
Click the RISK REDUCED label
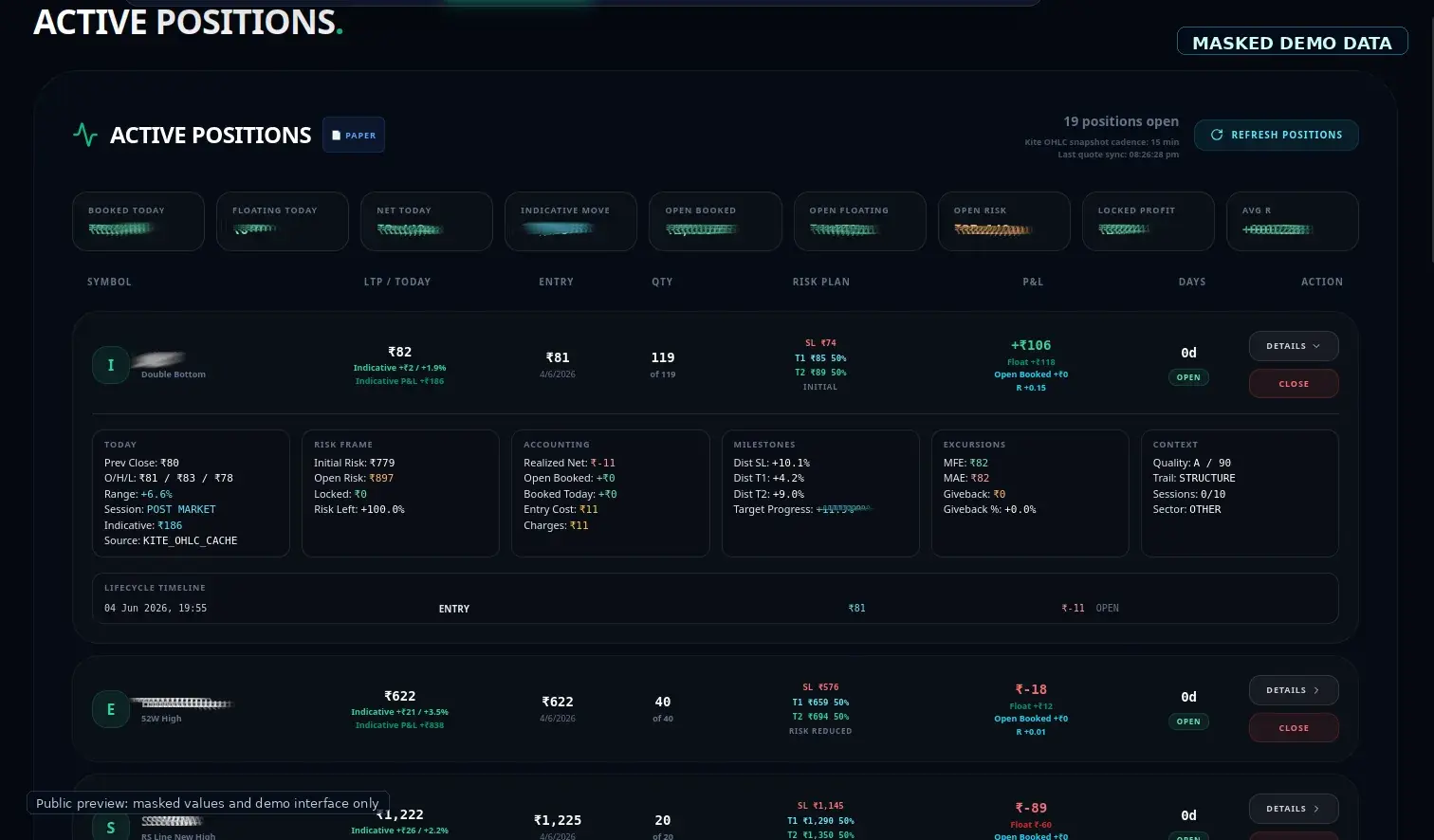(820, 731)
